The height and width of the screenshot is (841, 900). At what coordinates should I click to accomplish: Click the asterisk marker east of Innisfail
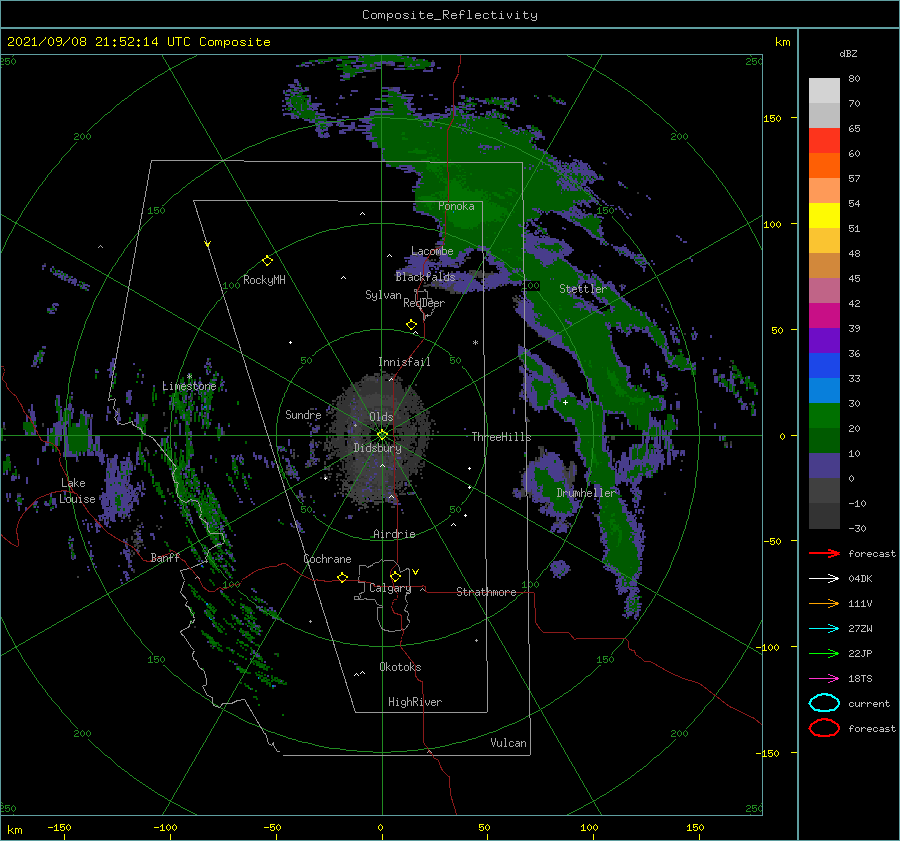click(x=475, y=343)
